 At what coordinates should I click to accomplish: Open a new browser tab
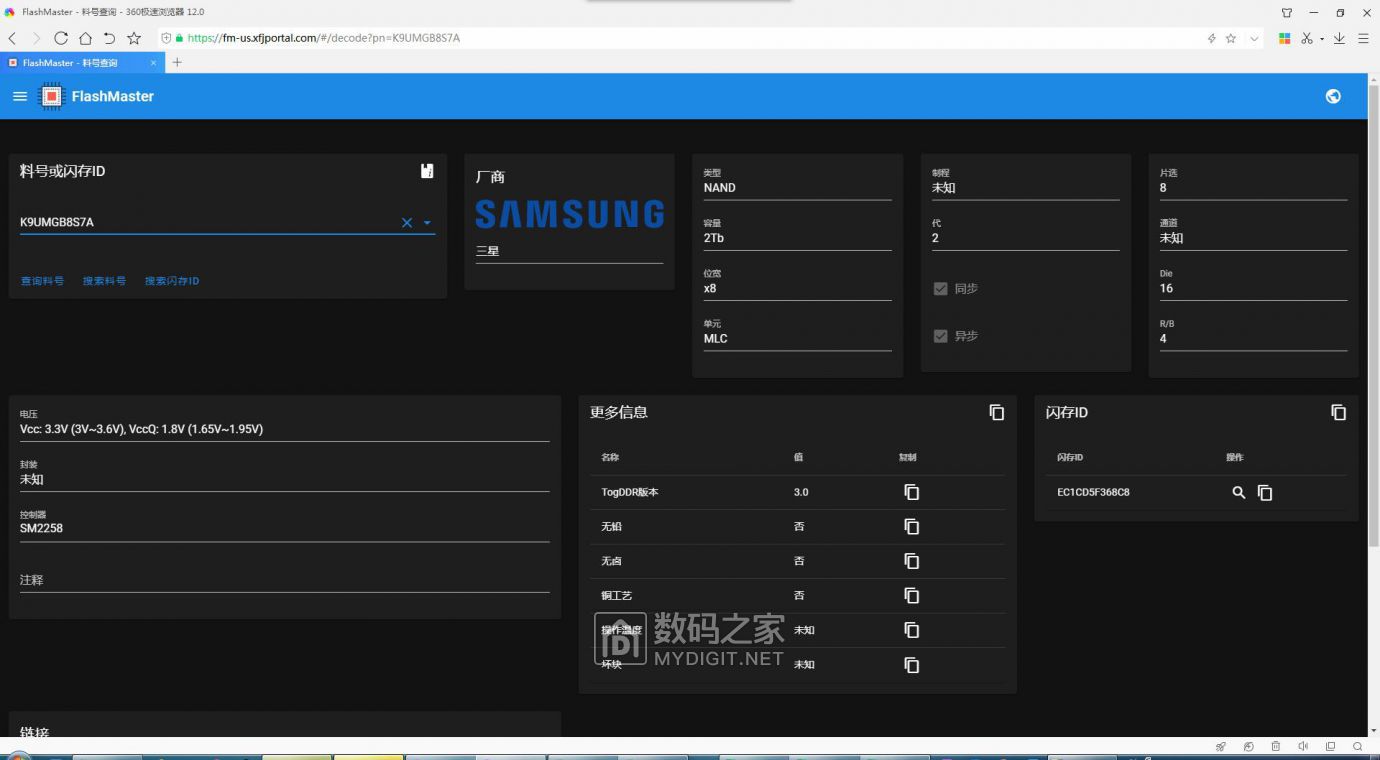177,62
